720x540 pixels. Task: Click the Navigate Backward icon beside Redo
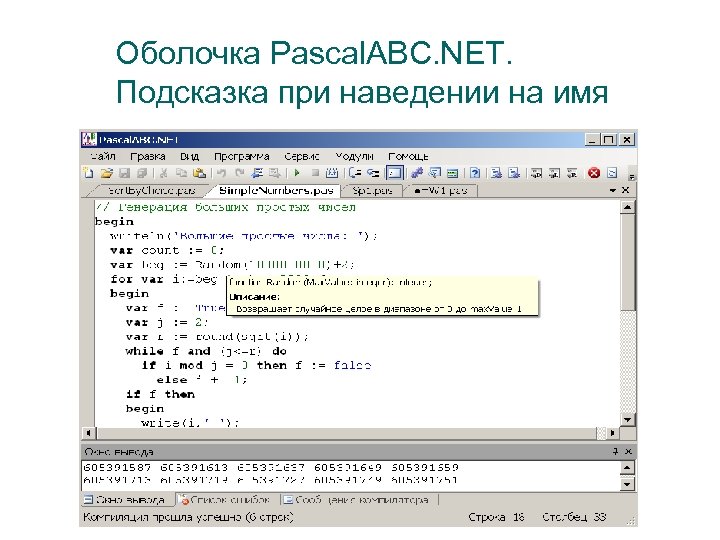[x=257, y=173]
